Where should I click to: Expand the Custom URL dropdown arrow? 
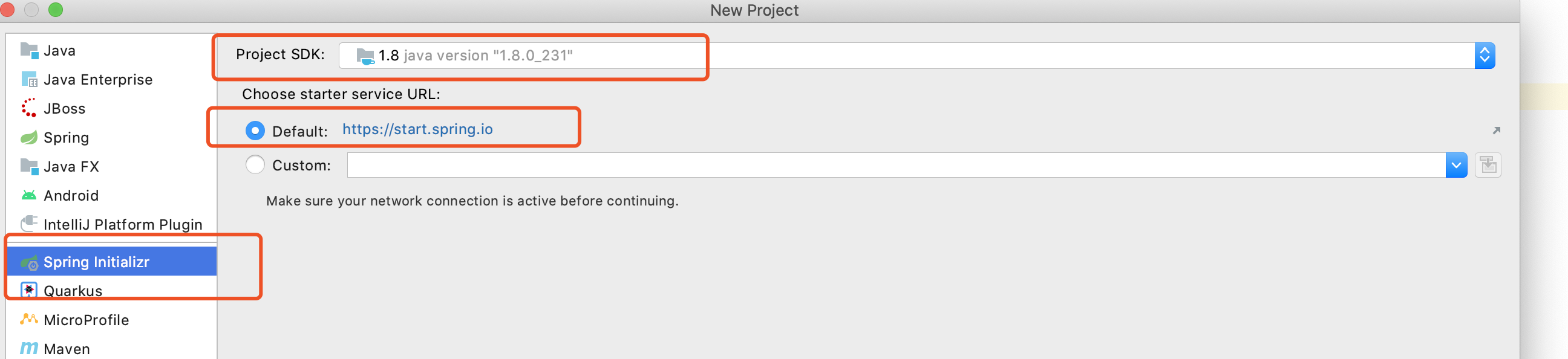pos(1455,166)
